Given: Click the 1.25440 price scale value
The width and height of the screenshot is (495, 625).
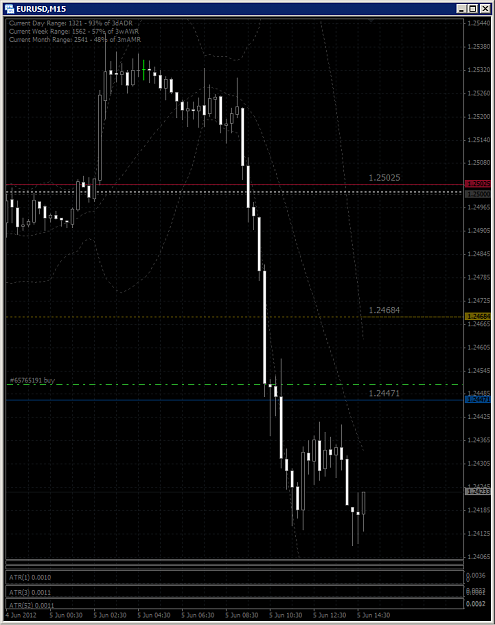Looking at the screenshot, I should coord(479,24).
